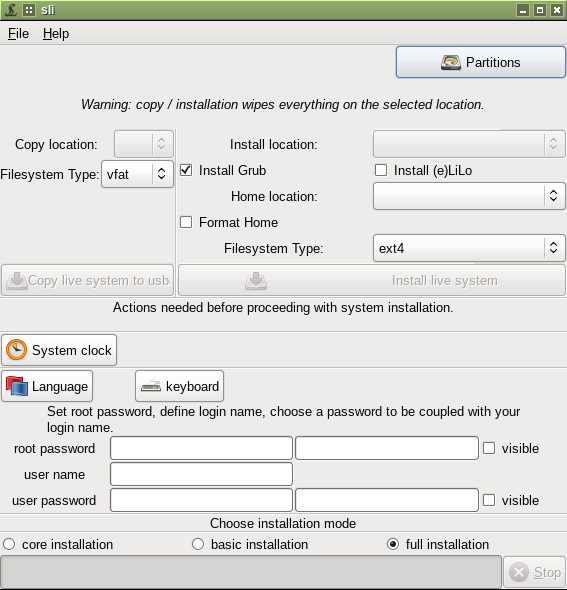Click the keyboard icon on the keyboard button
This screenshot has height=590, width=567.
coord(151,386)
